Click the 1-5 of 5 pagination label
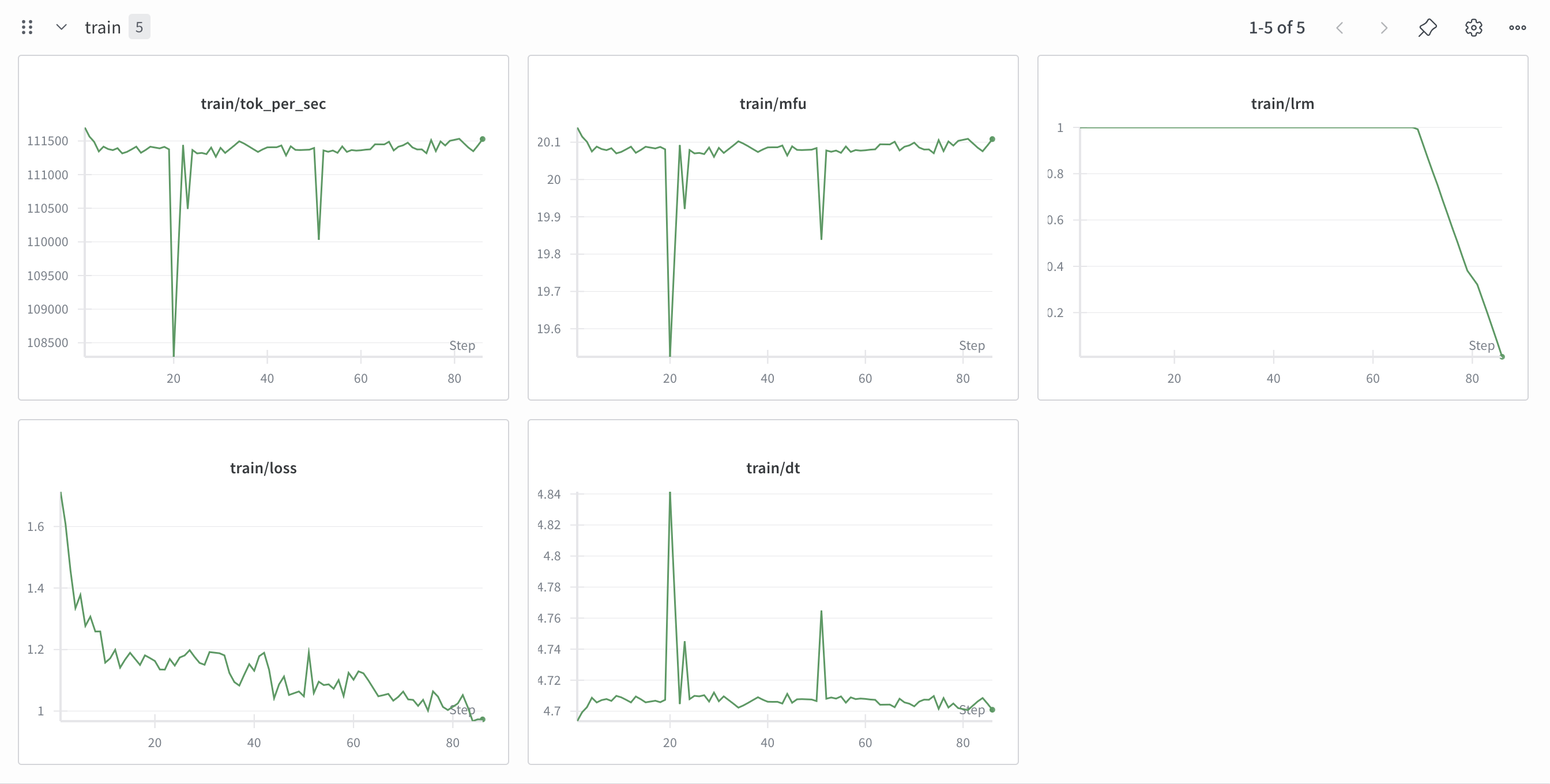The image size is (1550, 784). [x=1276, y=28]
